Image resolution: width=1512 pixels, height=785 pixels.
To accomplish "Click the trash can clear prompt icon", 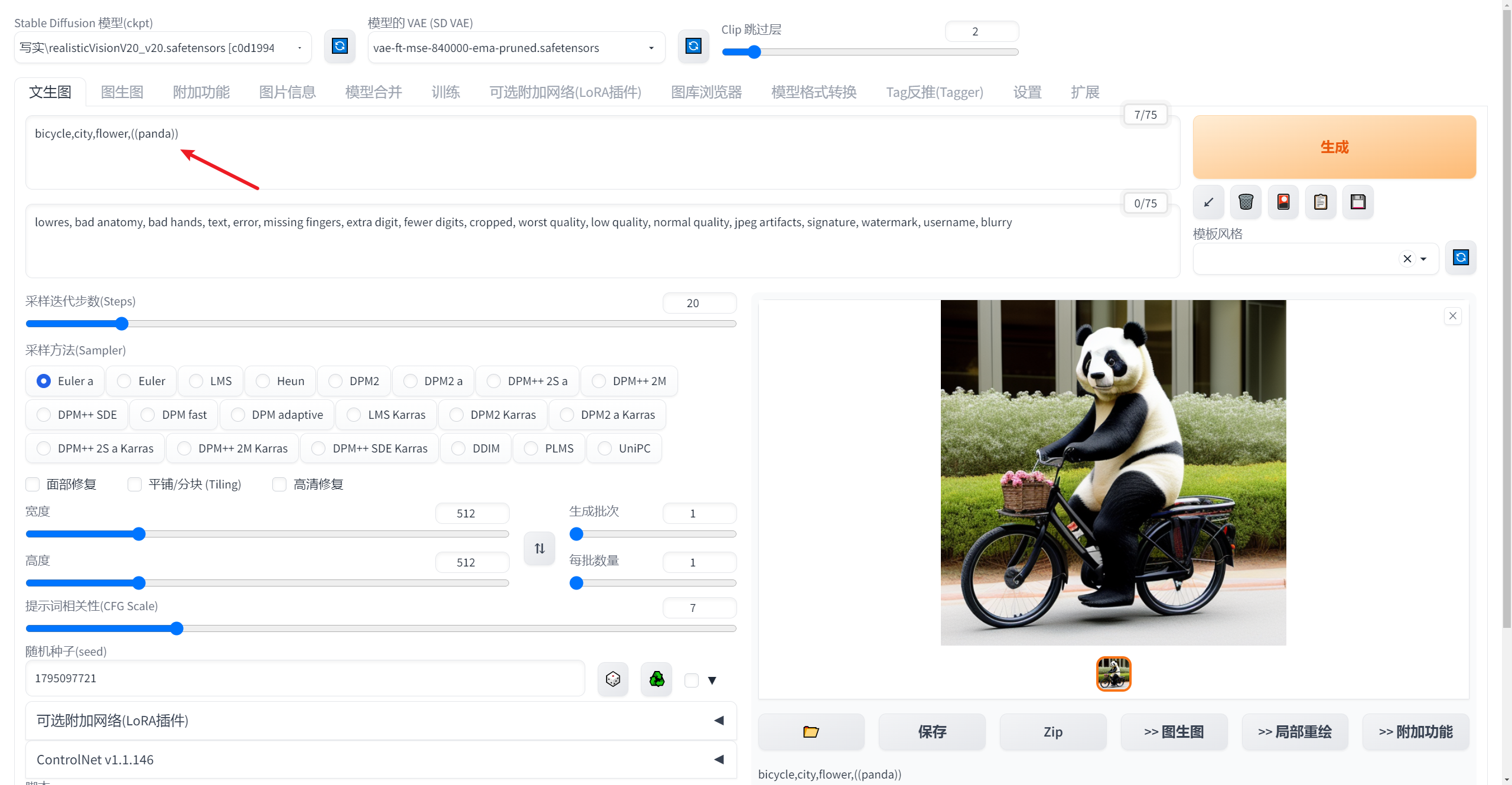I will 1246,202.
